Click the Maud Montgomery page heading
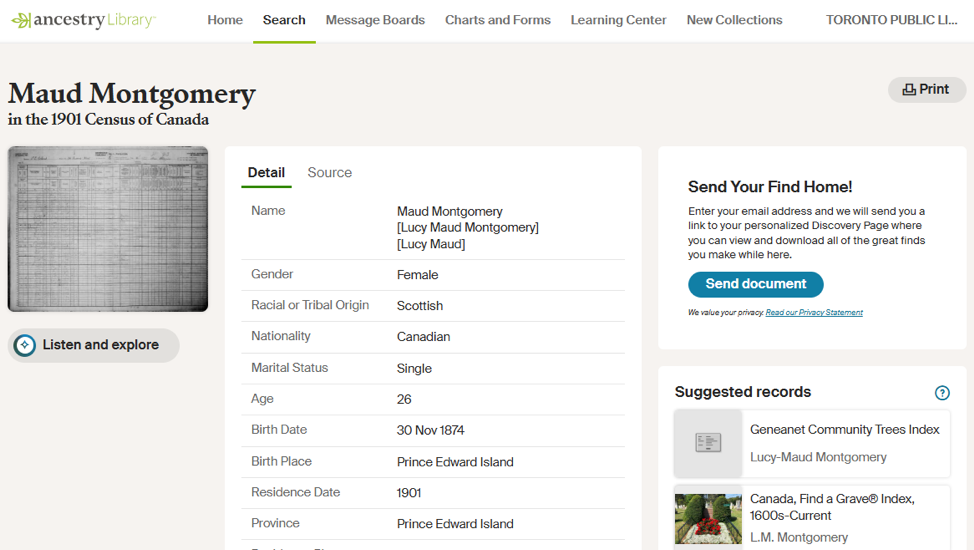The image size is (974, 550). 132,94
